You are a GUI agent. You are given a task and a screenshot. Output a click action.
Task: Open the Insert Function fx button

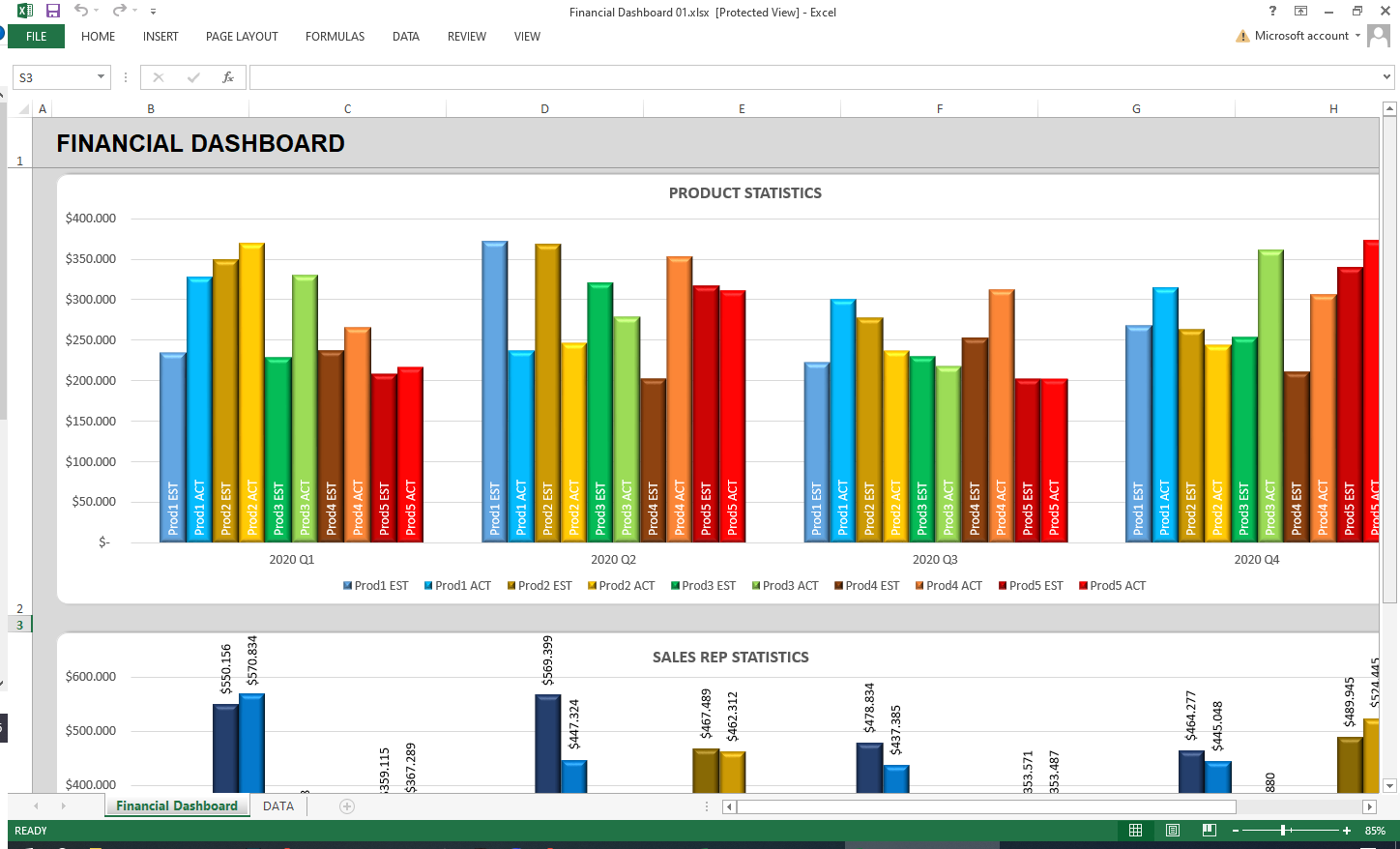click(228, 77)
